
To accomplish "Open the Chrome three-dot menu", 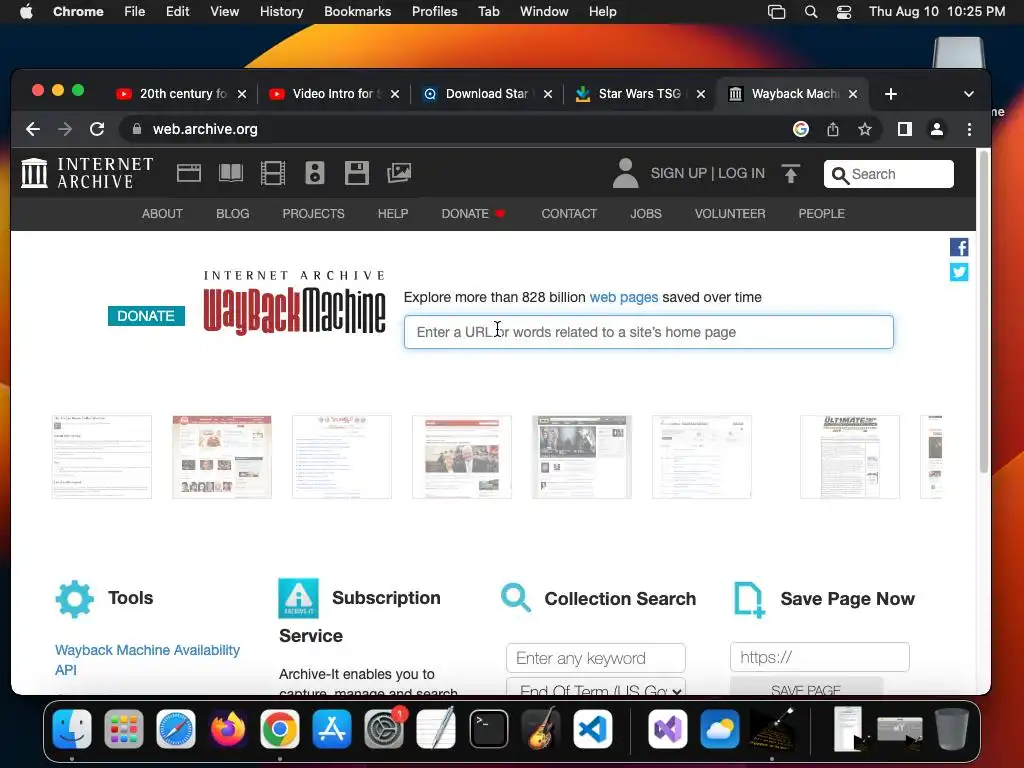I will (x=969, y=129).
